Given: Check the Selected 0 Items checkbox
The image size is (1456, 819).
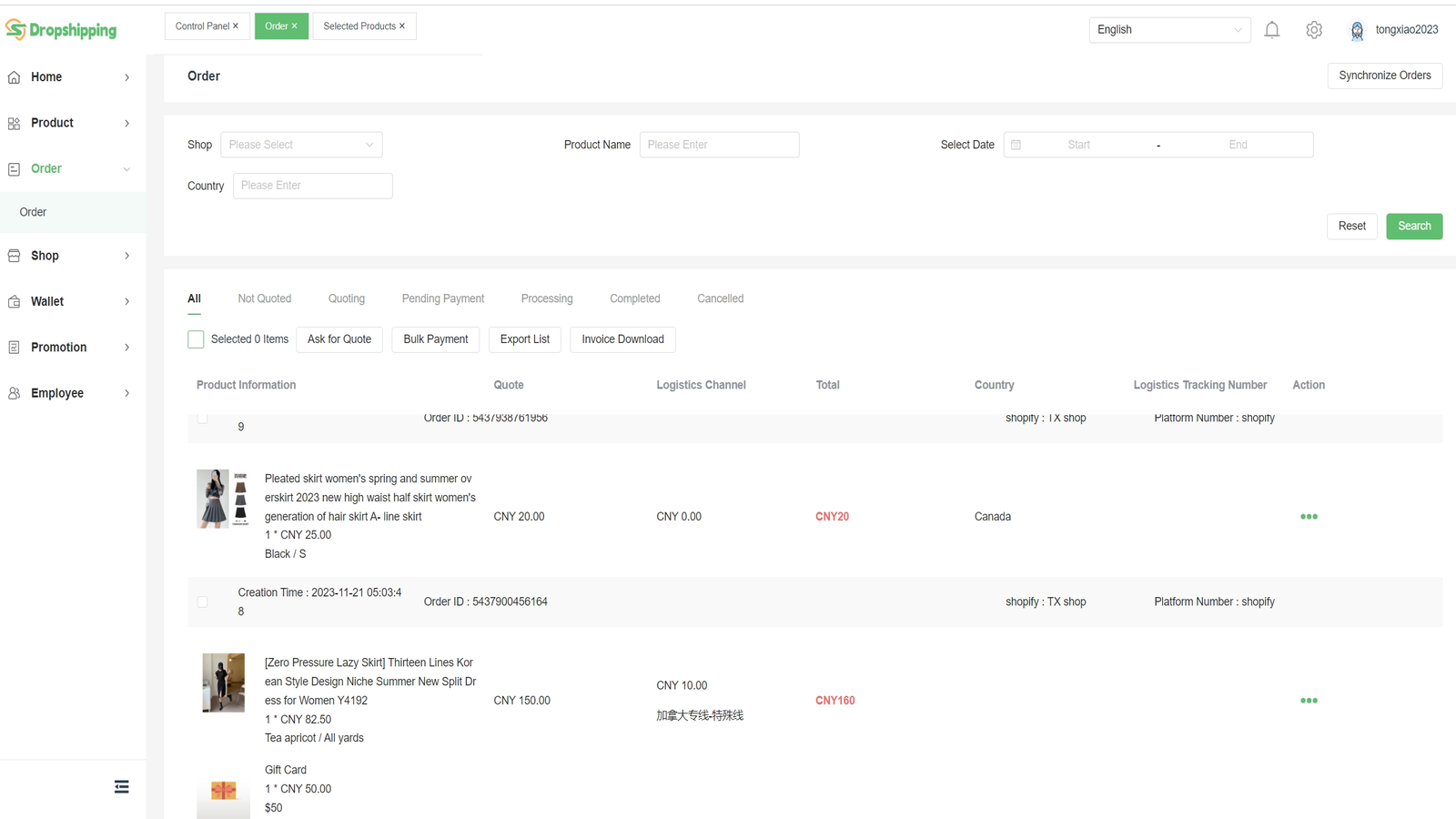Looking at the screenshot, I should point(195,339).
